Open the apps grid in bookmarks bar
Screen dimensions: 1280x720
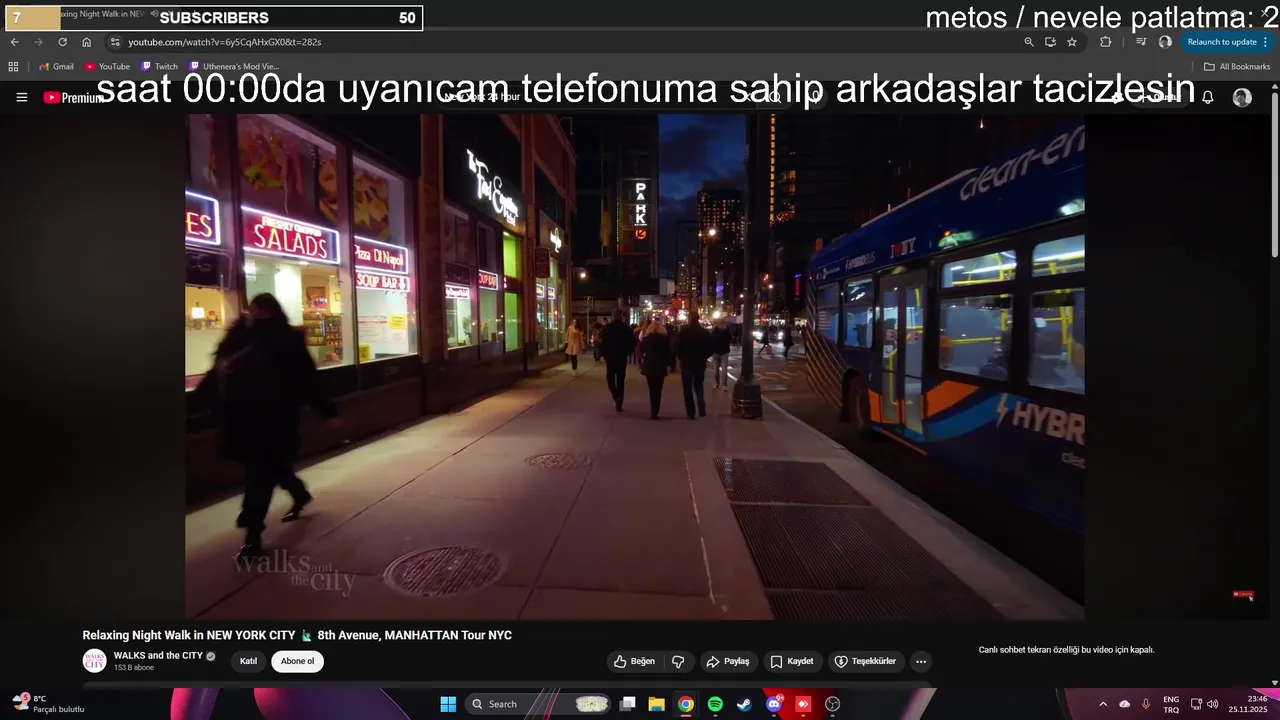click(13, 67)
